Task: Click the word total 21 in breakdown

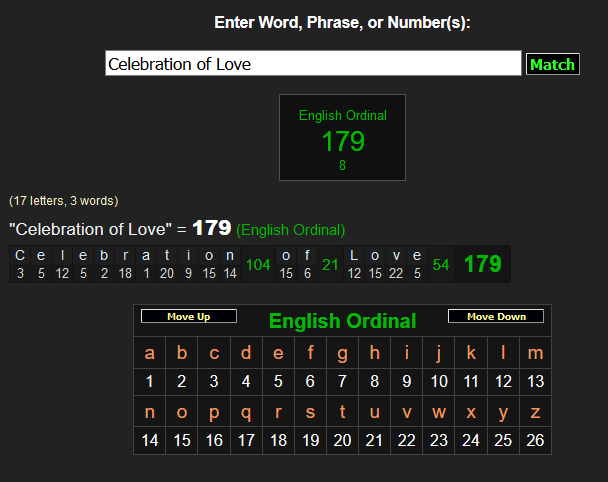Action: (330, 264)
